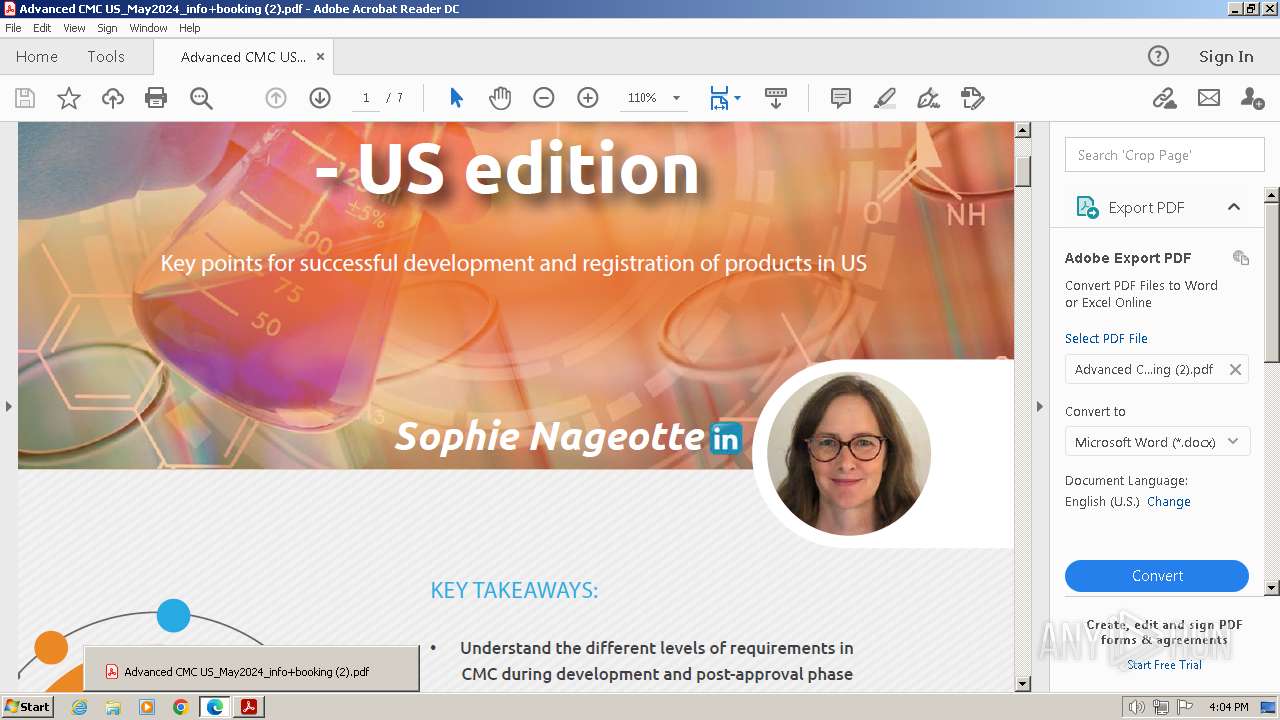Viewport: 1280px width, 720px height.
Task: Send file by email envelope icon
Action: 1209,98
